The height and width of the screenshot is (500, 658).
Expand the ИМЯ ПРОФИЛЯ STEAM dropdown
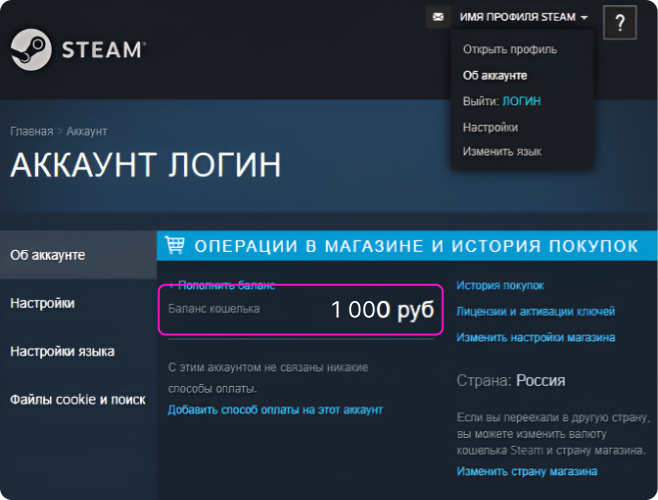[x=523, y=17]
